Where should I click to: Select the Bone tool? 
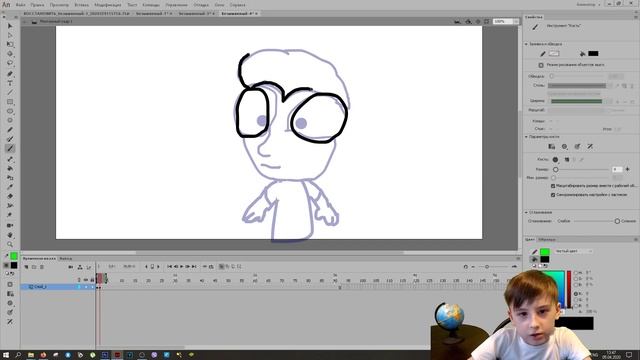coord(10,159)
